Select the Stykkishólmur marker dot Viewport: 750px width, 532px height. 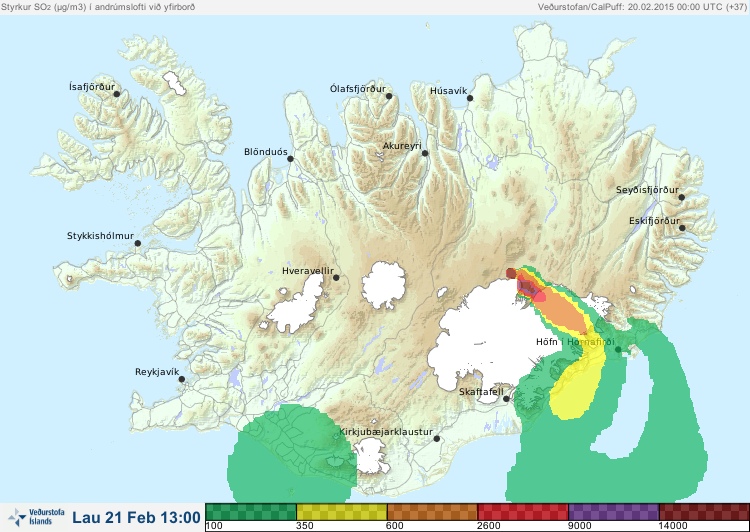(138, 244)
